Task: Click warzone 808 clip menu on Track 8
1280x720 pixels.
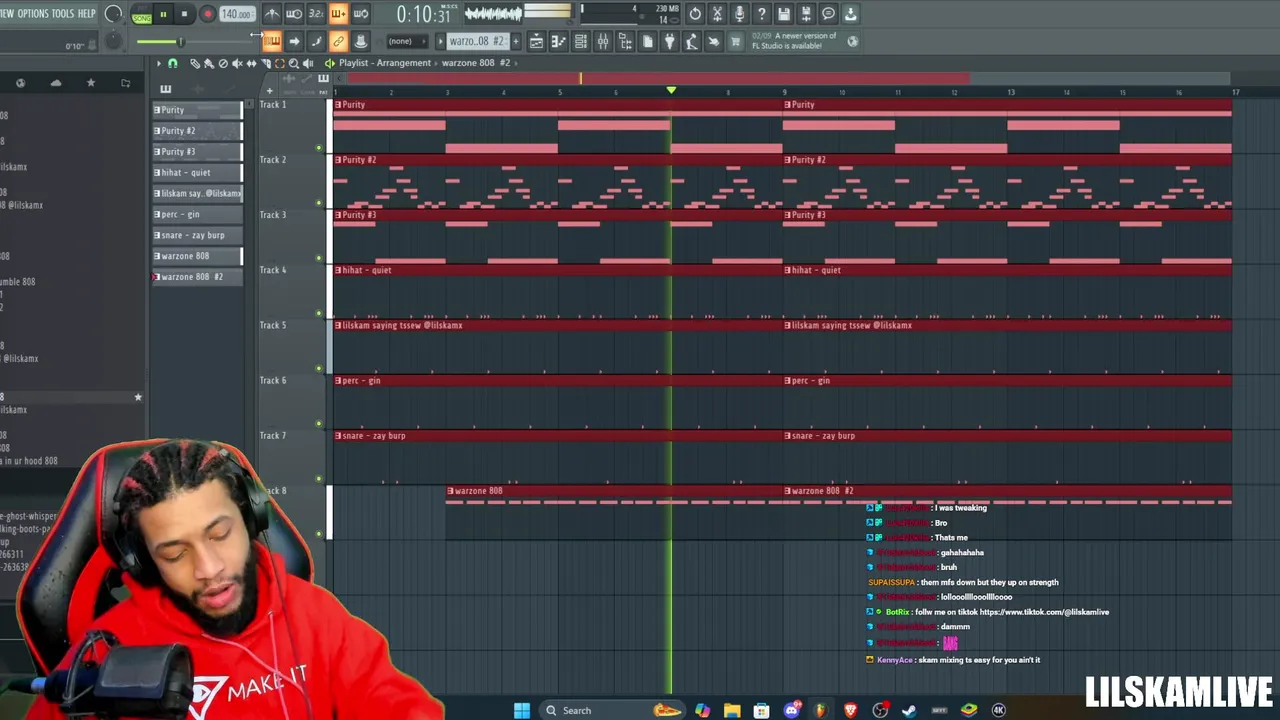Action: 451,491
